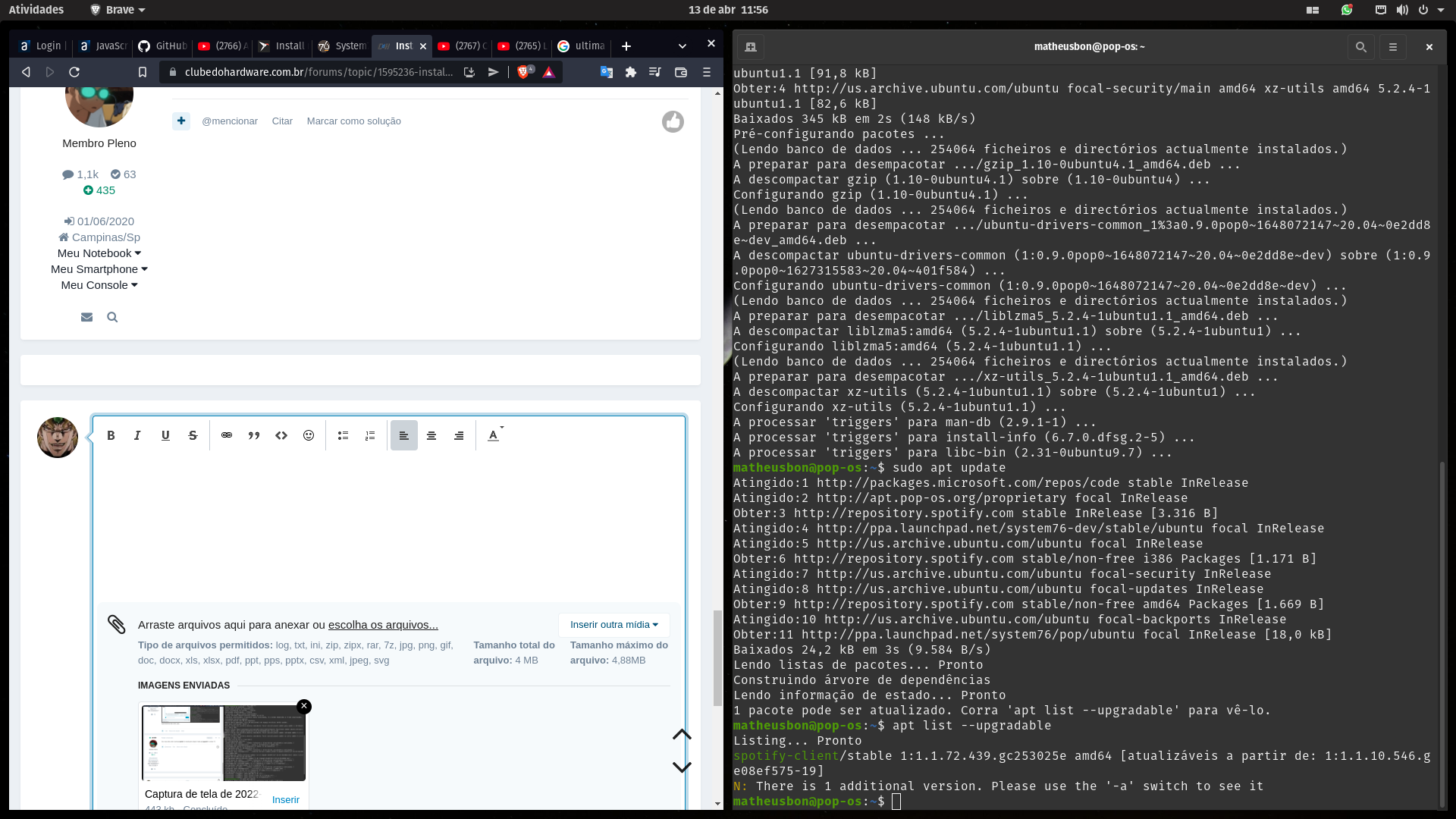Click @mencionar link
Screen dimensions: 1456x819
(230, 121)
